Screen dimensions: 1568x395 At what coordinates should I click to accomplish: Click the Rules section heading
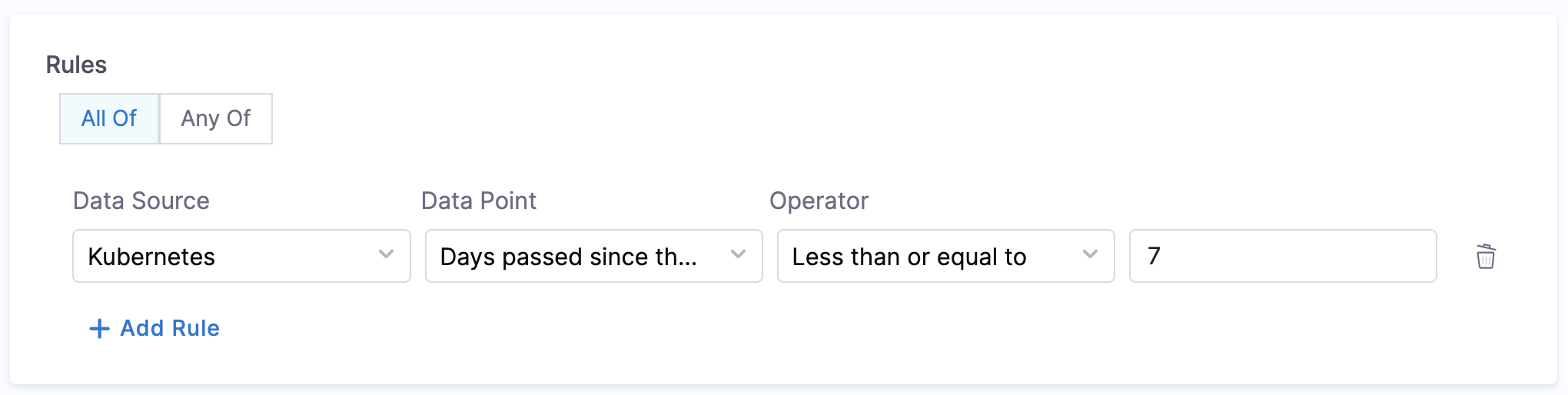coord(76,65)
